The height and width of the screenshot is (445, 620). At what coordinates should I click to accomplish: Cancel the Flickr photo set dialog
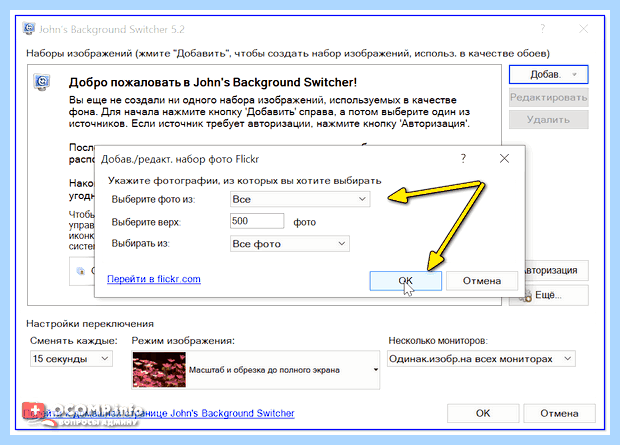[482, 281]
